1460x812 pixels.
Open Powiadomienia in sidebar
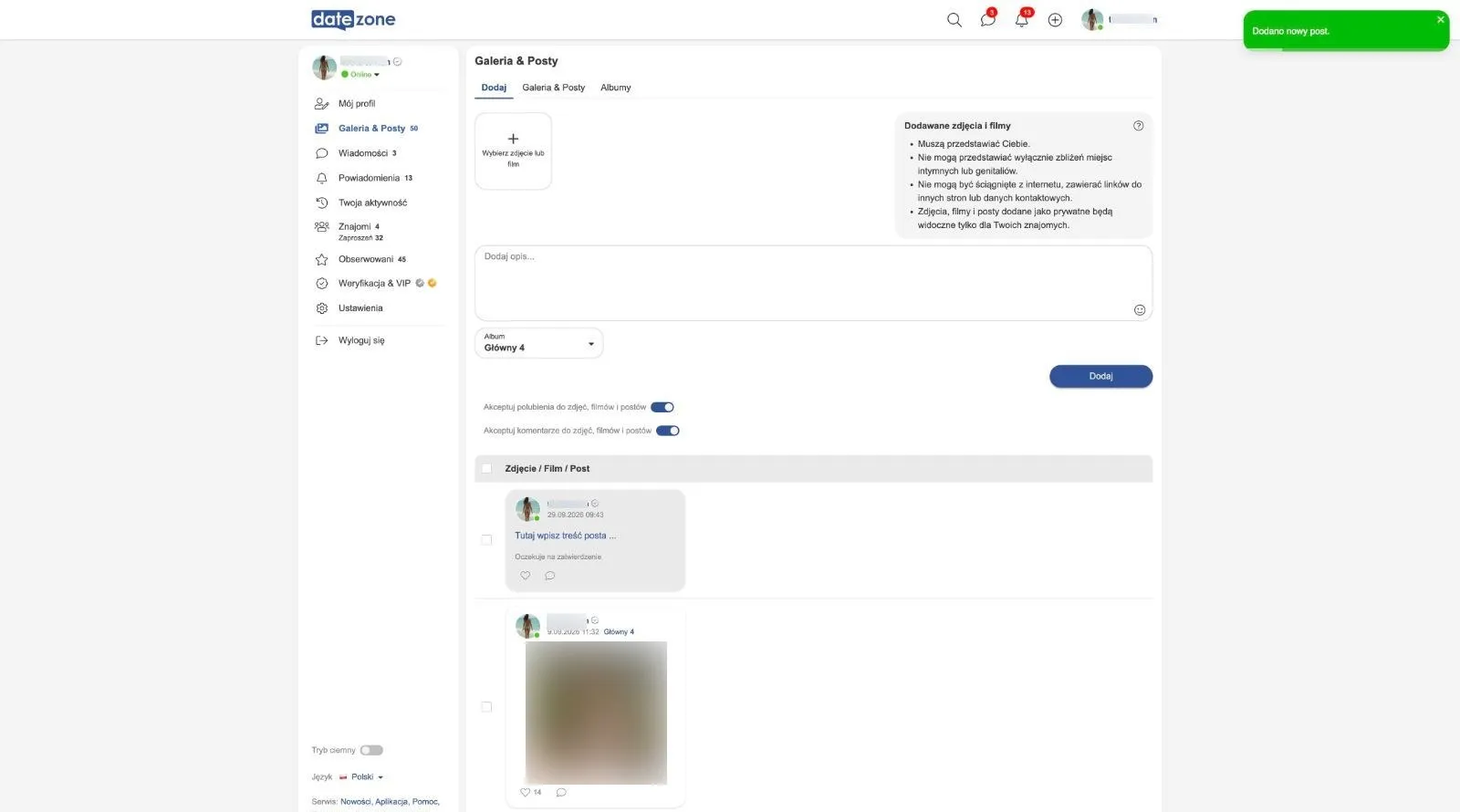pyautogui.click(x=369, y=178)
